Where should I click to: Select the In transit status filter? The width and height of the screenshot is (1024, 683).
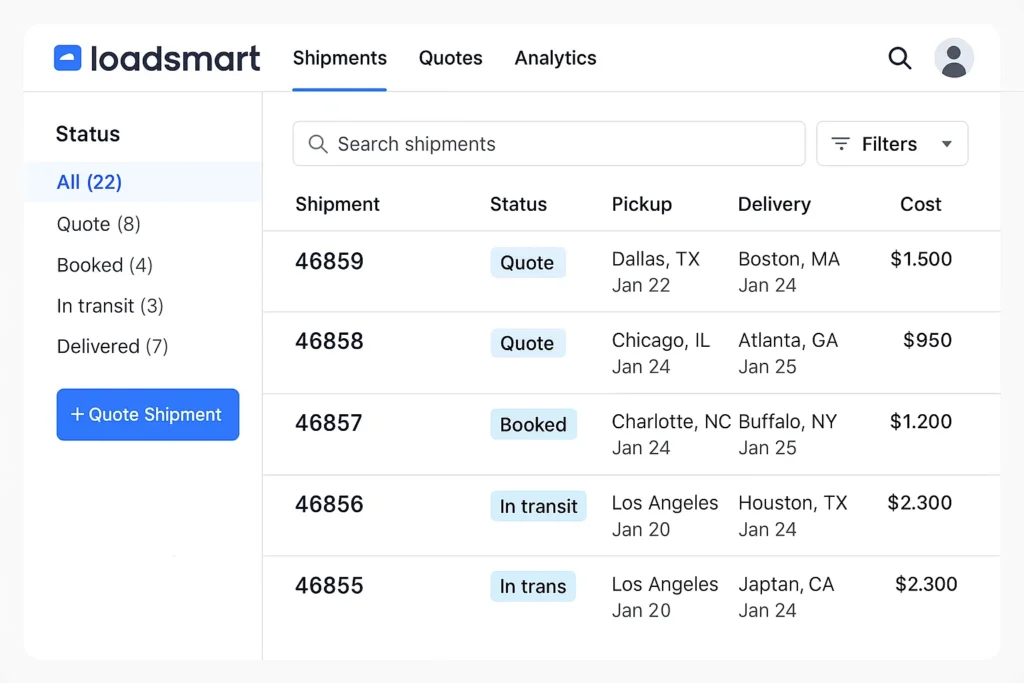point(110,306)
